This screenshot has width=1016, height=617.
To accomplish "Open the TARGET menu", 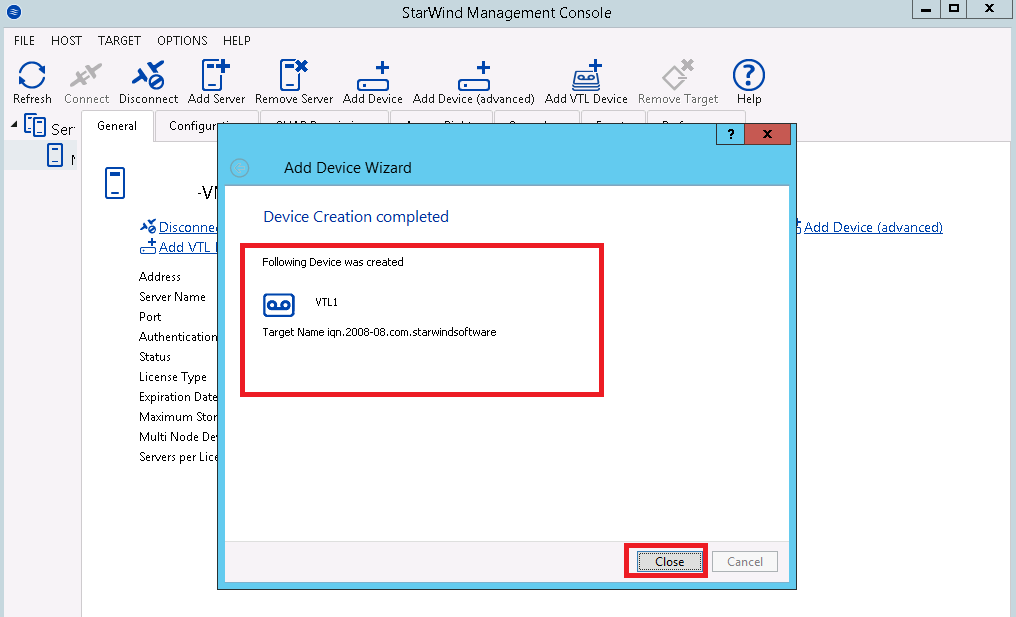I will click(119, 41).
